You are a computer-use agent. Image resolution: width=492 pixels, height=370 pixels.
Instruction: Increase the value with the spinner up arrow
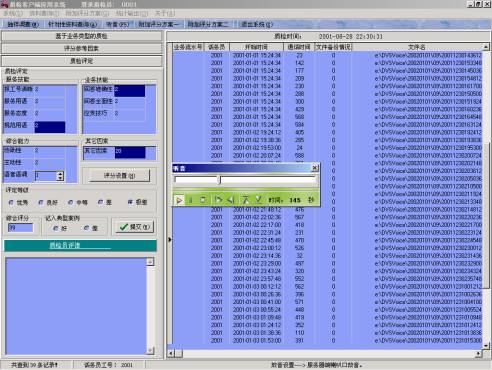pos(60,174)
